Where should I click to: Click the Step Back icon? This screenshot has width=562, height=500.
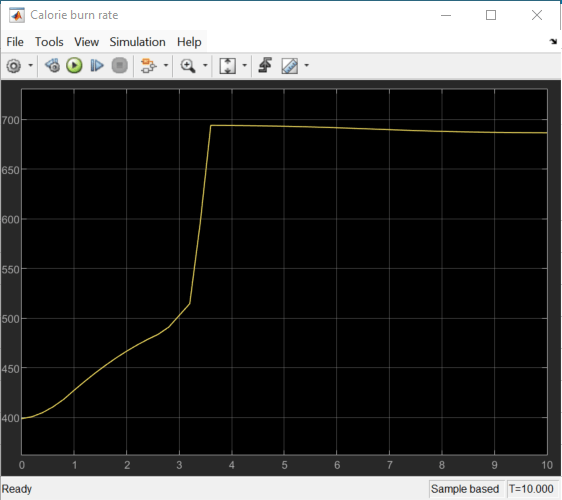[x=52, y=66]
